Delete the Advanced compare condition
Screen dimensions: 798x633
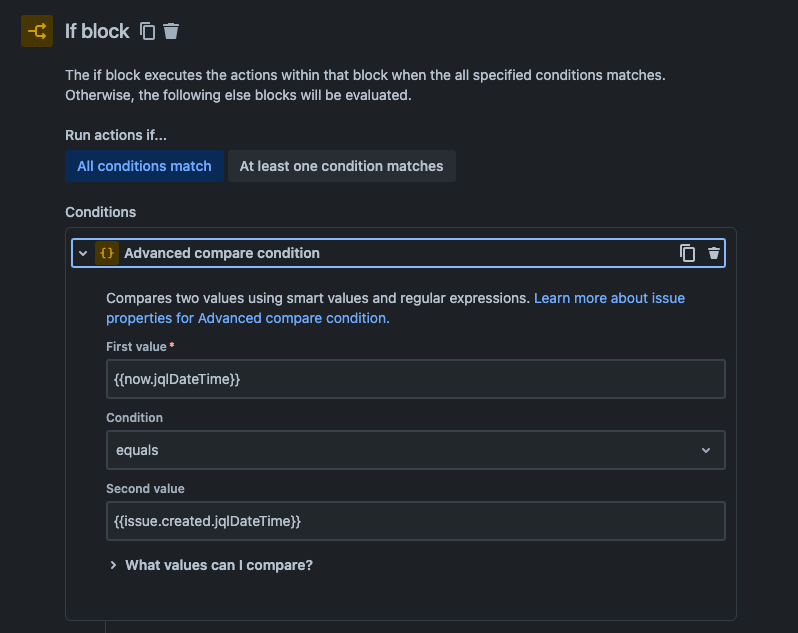pyautogui.click(x=714, y=253)
